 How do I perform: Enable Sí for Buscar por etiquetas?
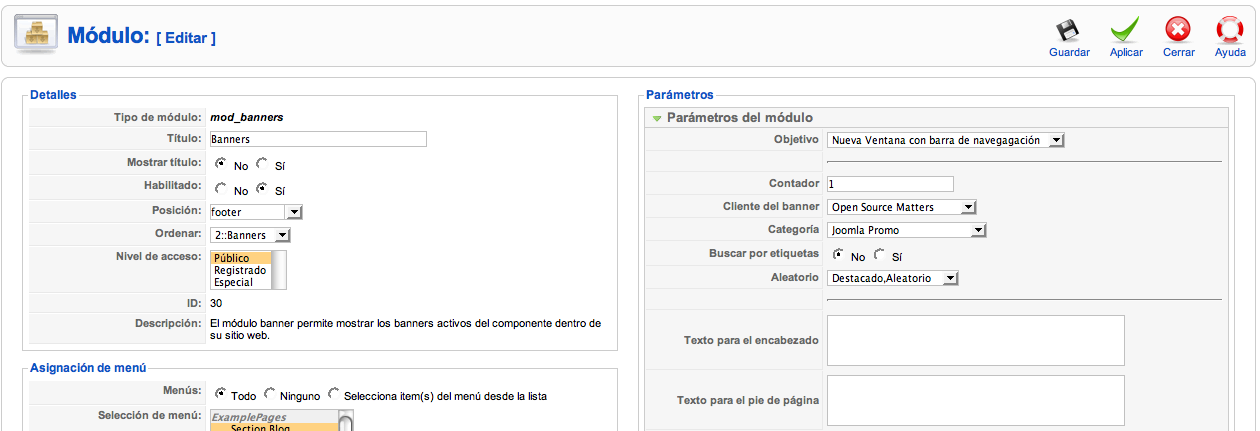(x=880, y=255)
